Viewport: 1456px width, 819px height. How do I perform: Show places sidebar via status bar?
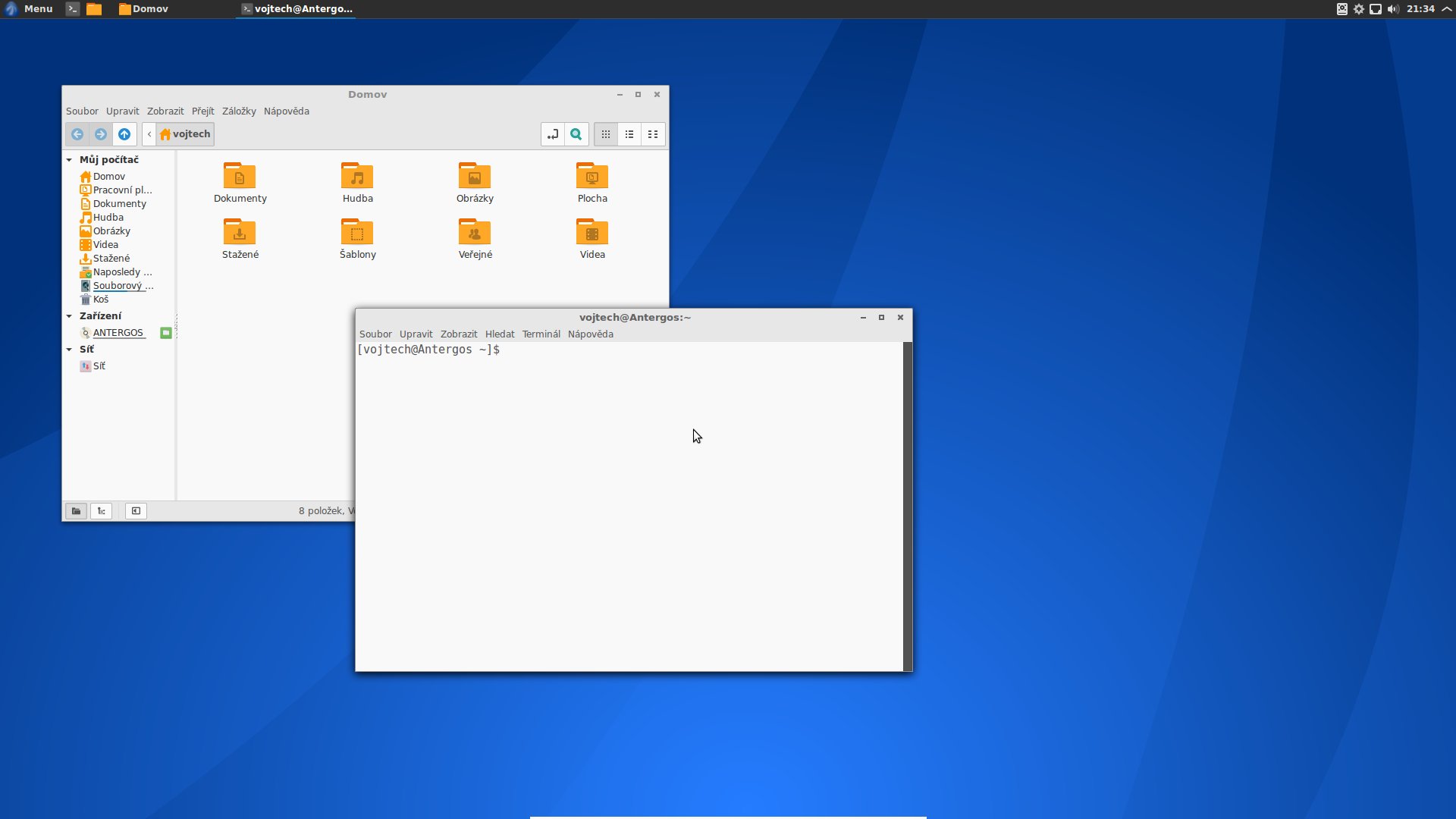(x=76, y=511)
